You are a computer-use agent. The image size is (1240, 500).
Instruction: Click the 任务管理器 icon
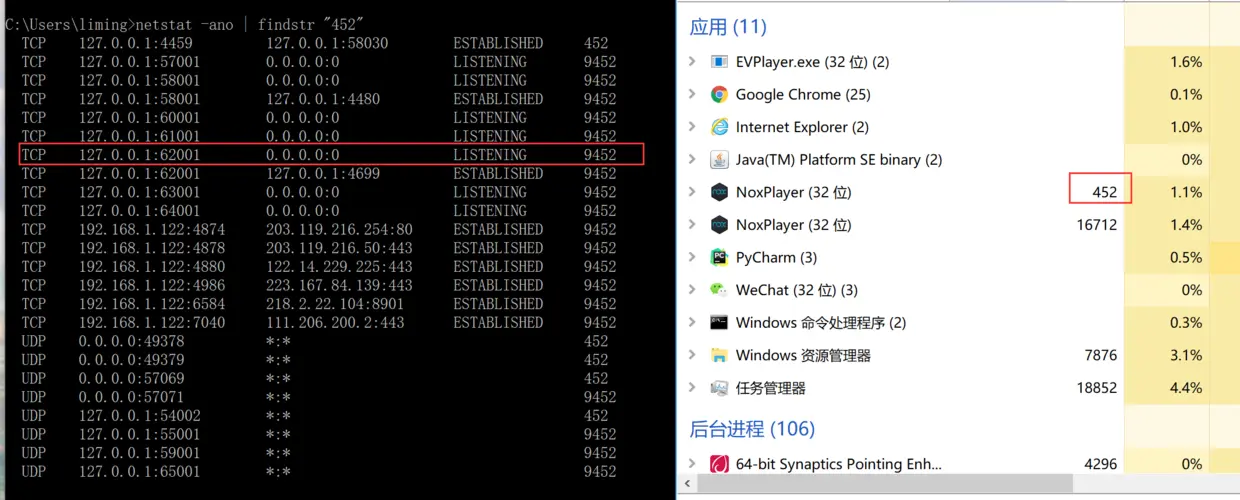coord(719,388)
